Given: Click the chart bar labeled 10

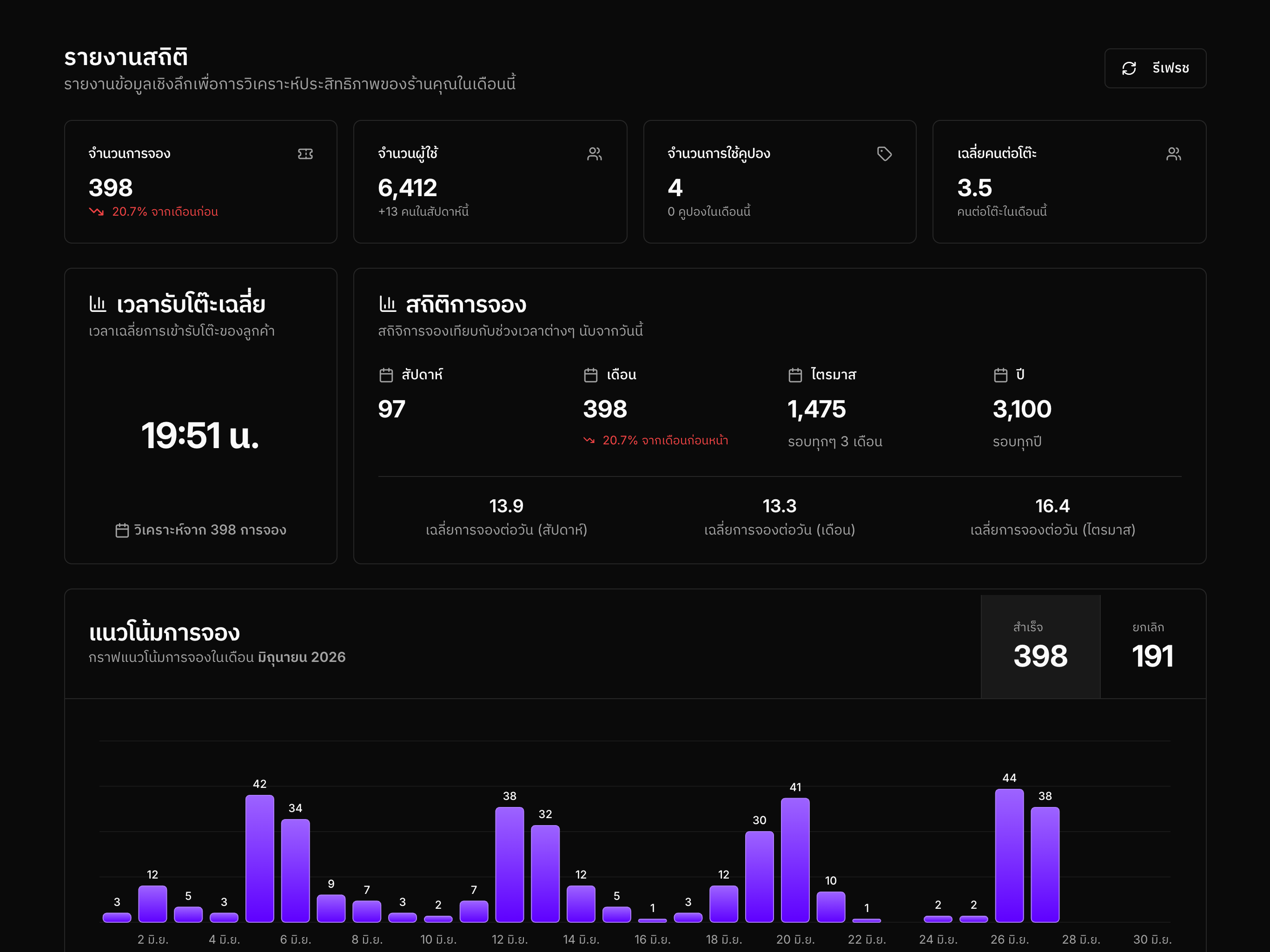Looking at the screenshot, I should tap(831, 906).
